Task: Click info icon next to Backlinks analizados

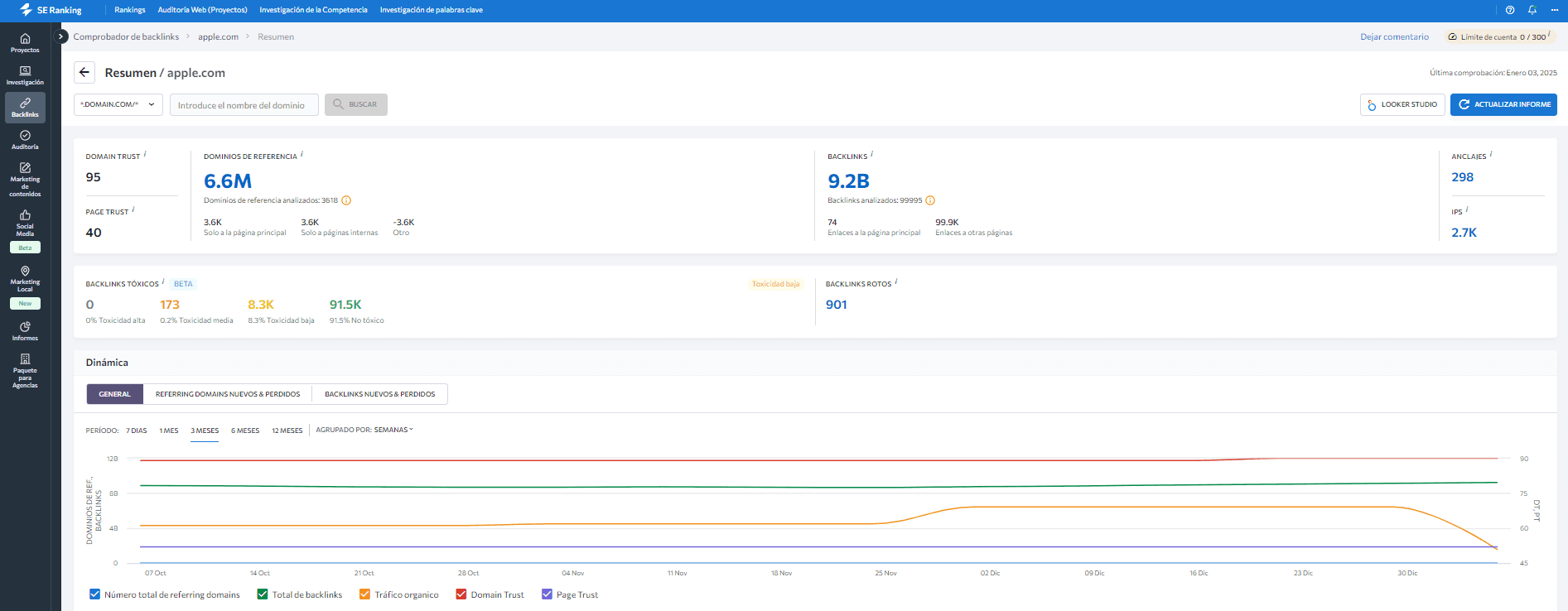Action: (930, 200)
